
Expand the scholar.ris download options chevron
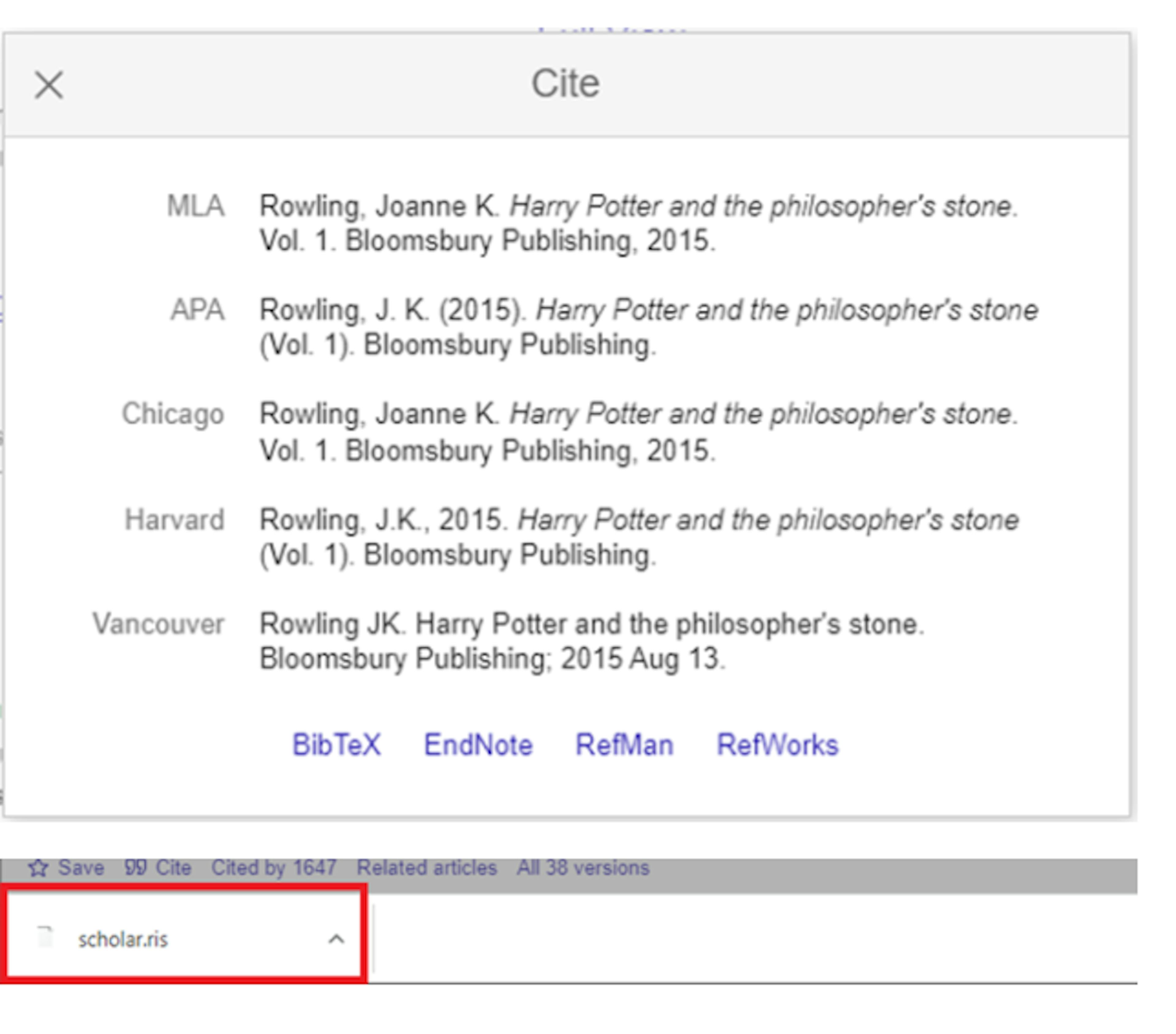[337, 940]
